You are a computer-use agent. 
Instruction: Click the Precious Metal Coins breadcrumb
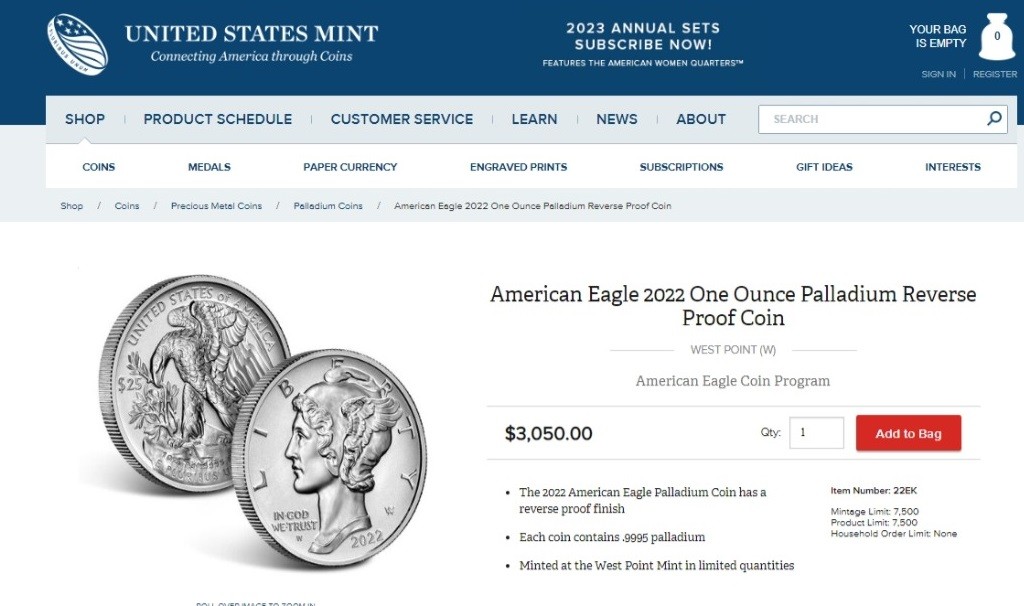click(216, 206)
